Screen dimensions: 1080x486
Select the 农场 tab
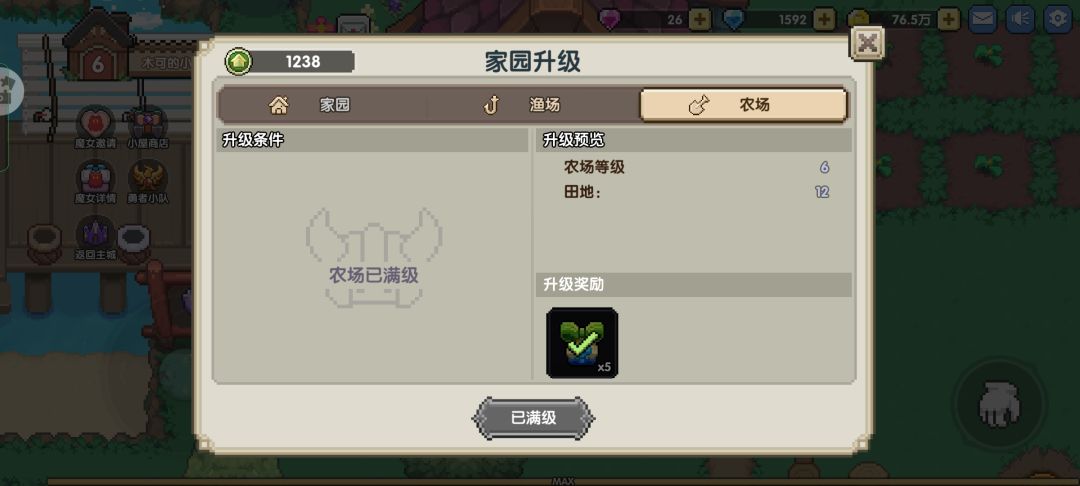coord(742,105)
